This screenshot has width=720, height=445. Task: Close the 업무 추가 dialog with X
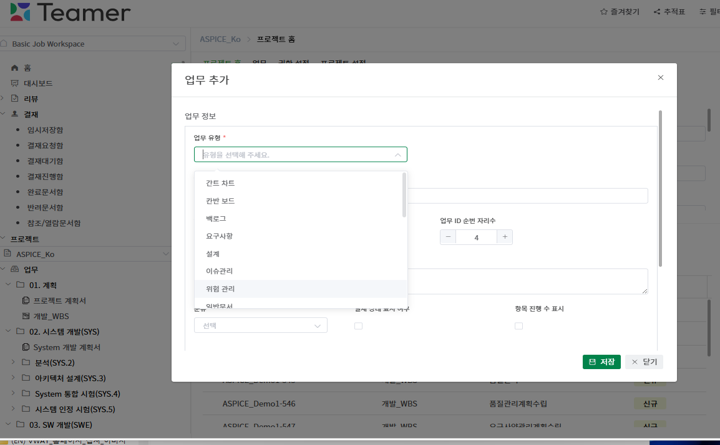[660, 78]
